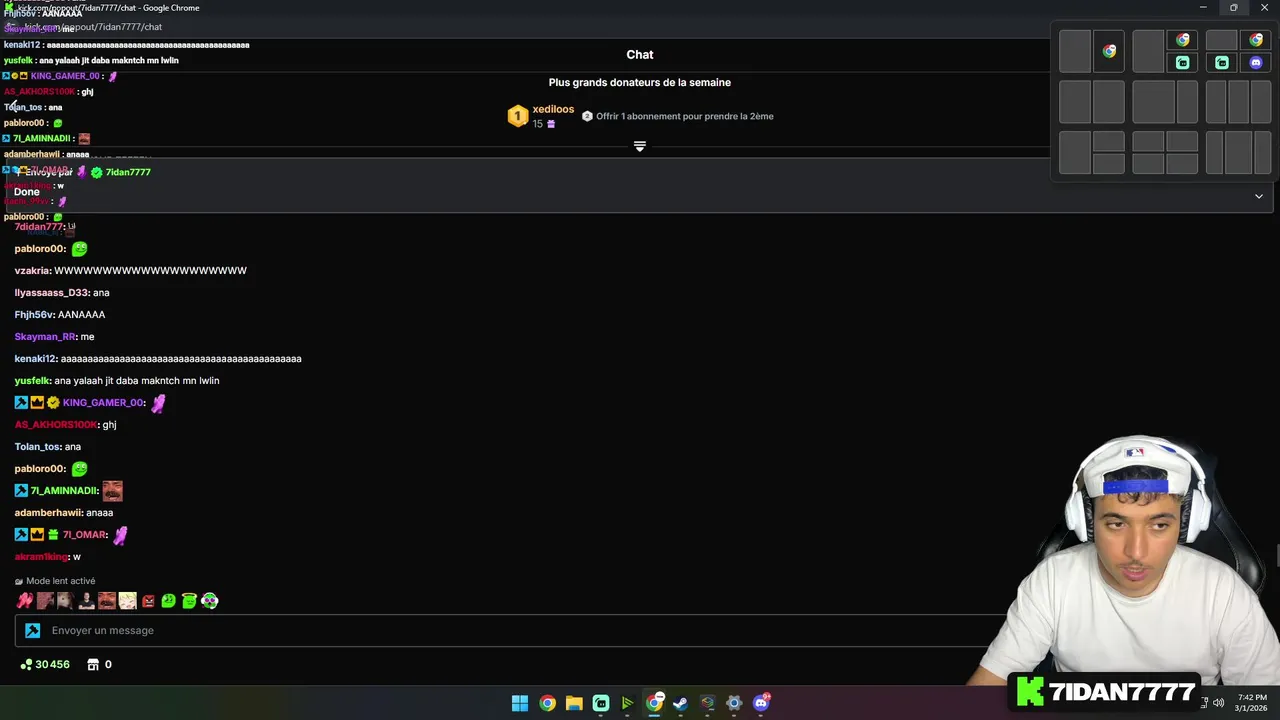Select the man in black shirt emote
Image resolution: width=1280 pixels, height=720 pixels.
click(86, 601)
